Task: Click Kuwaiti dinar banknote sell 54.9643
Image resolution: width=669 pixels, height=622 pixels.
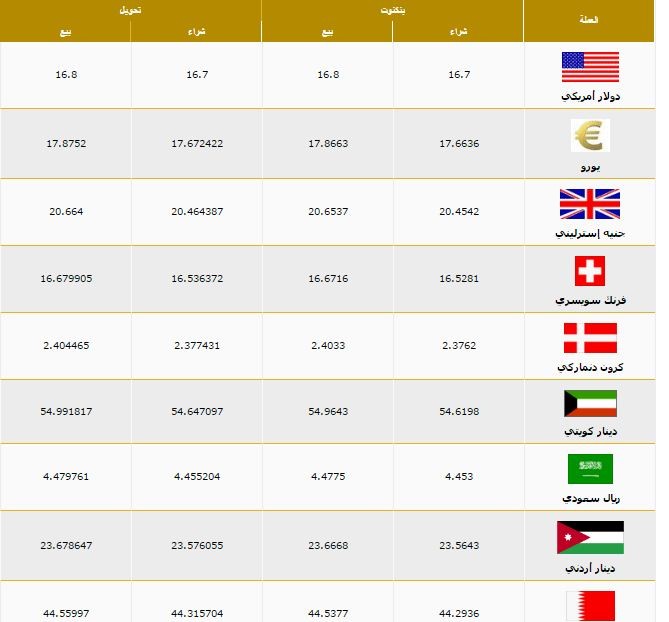Action: [328, 412]
